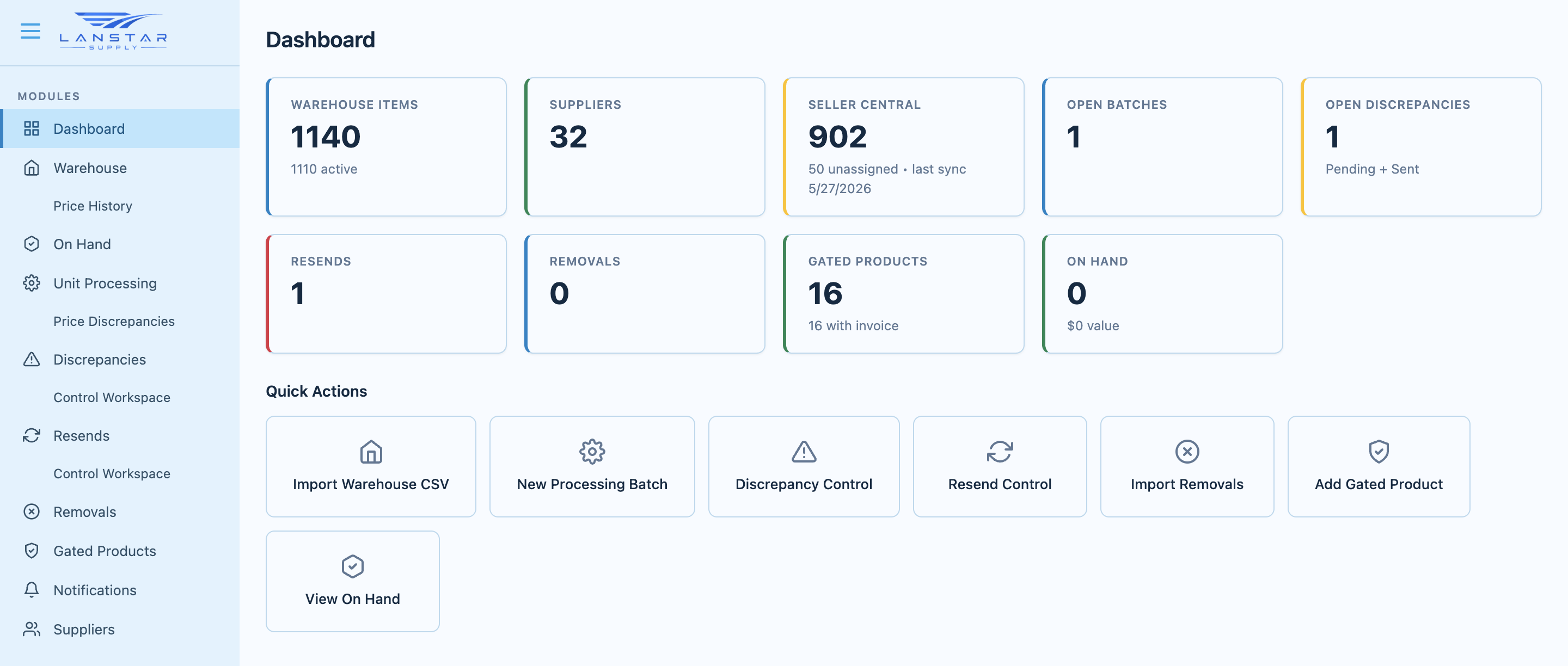Open Control Workspace under Discrepancies
The image size is (1568, 666).
tap(112, 397)
